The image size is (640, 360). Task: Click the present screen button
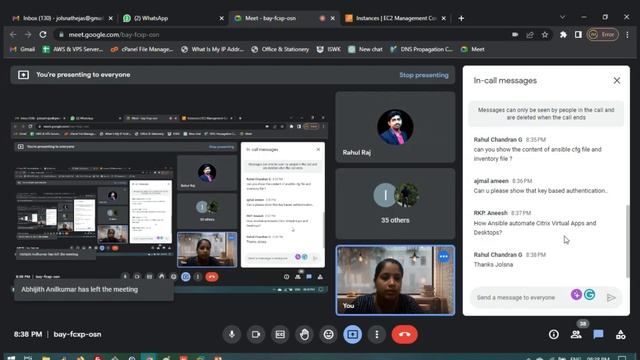[353, 335]
